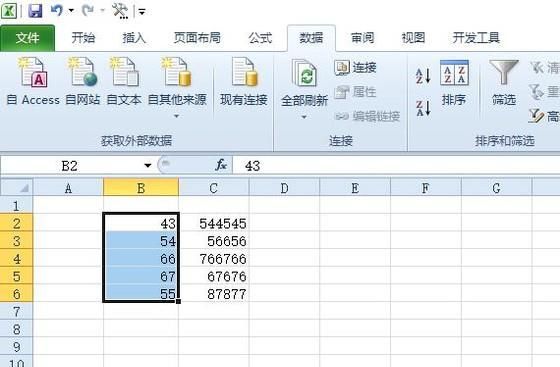Click the 自其他来源 icon
Image resolution: width=560 pixels, height=367 pixels.
pos(177,72)
